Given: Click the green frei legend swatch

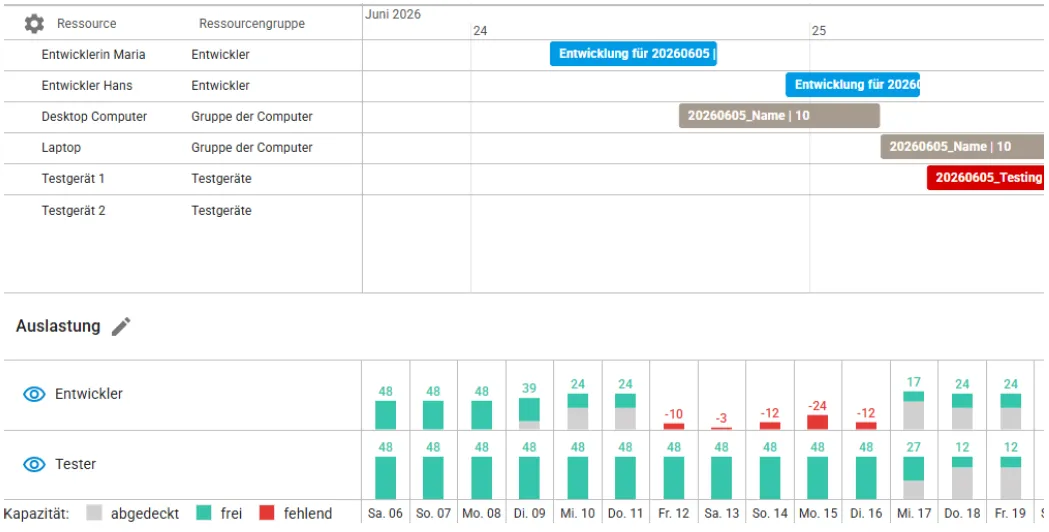Looking at the screenshot, I should click(x=204, y=513).
